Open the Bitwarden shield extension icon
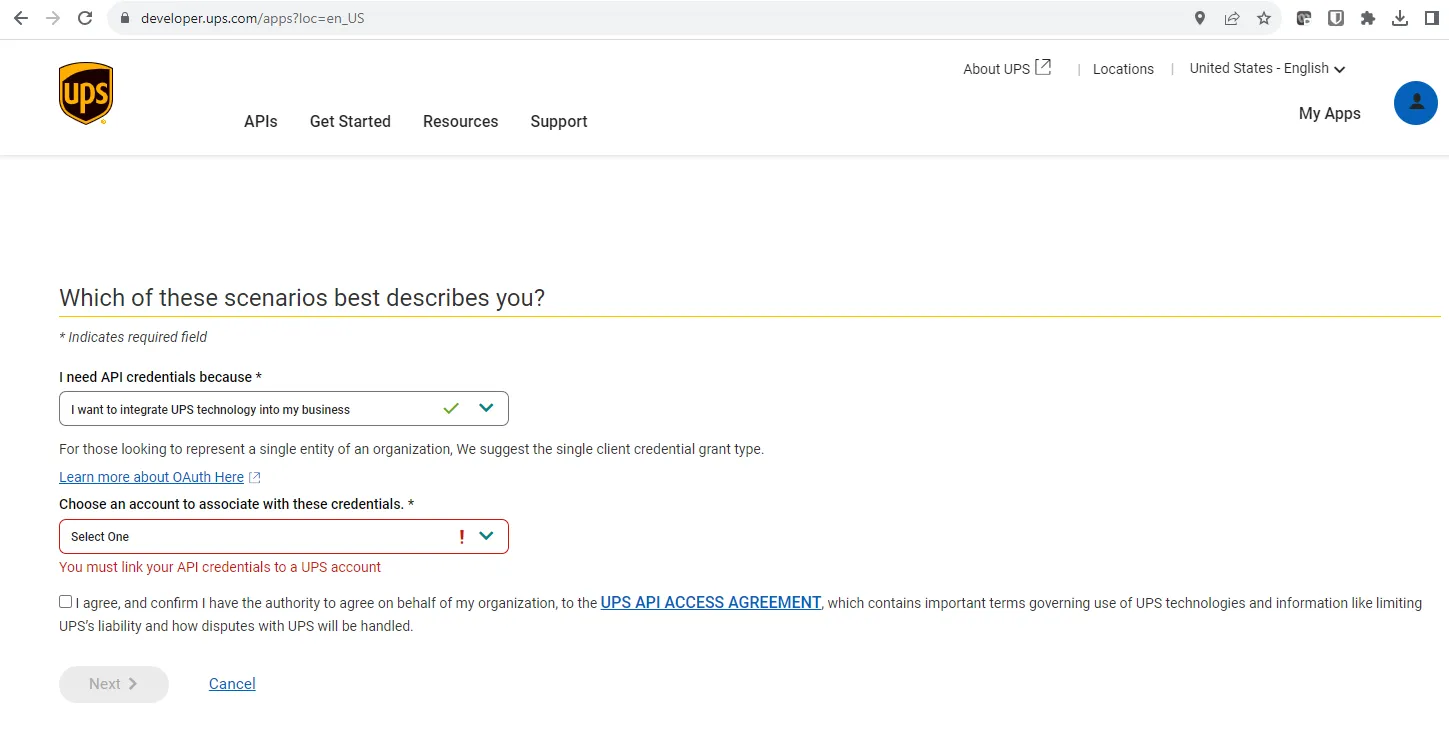 1335,18
